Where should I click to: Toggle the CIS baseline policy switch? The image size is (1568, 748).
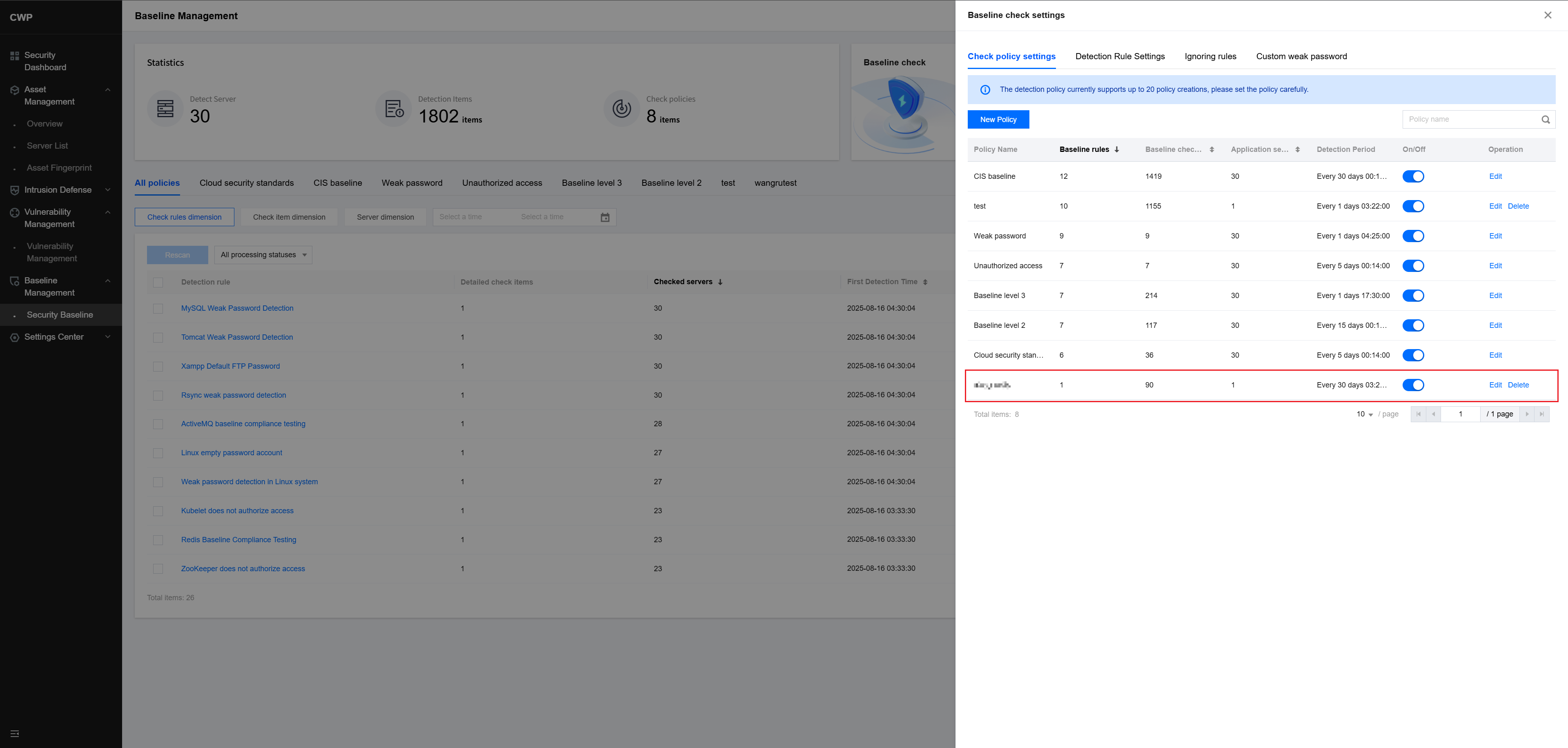point(1413,176)
